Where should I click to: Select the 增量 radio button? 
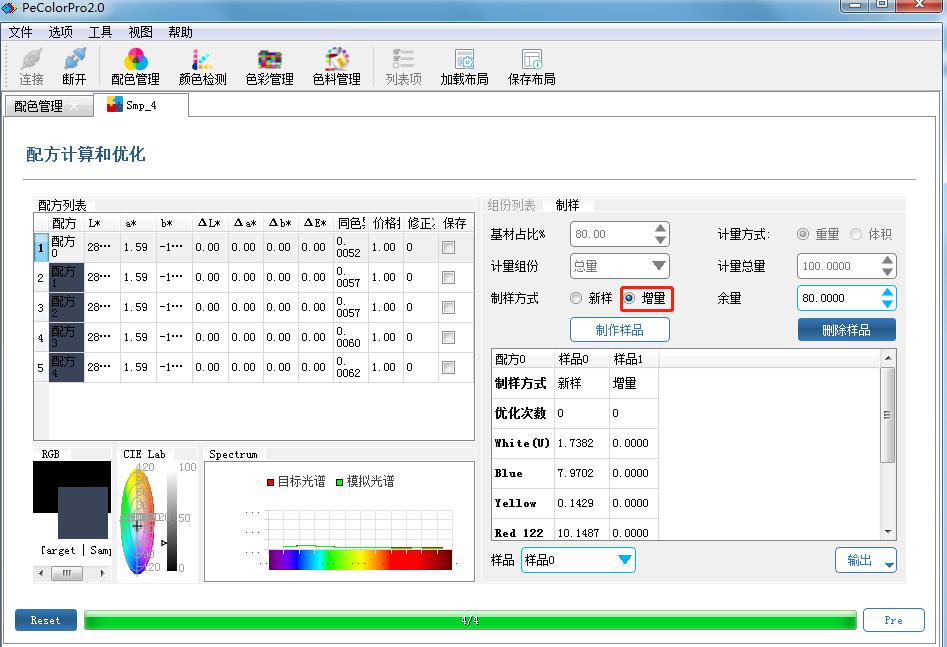click(630, 298)
